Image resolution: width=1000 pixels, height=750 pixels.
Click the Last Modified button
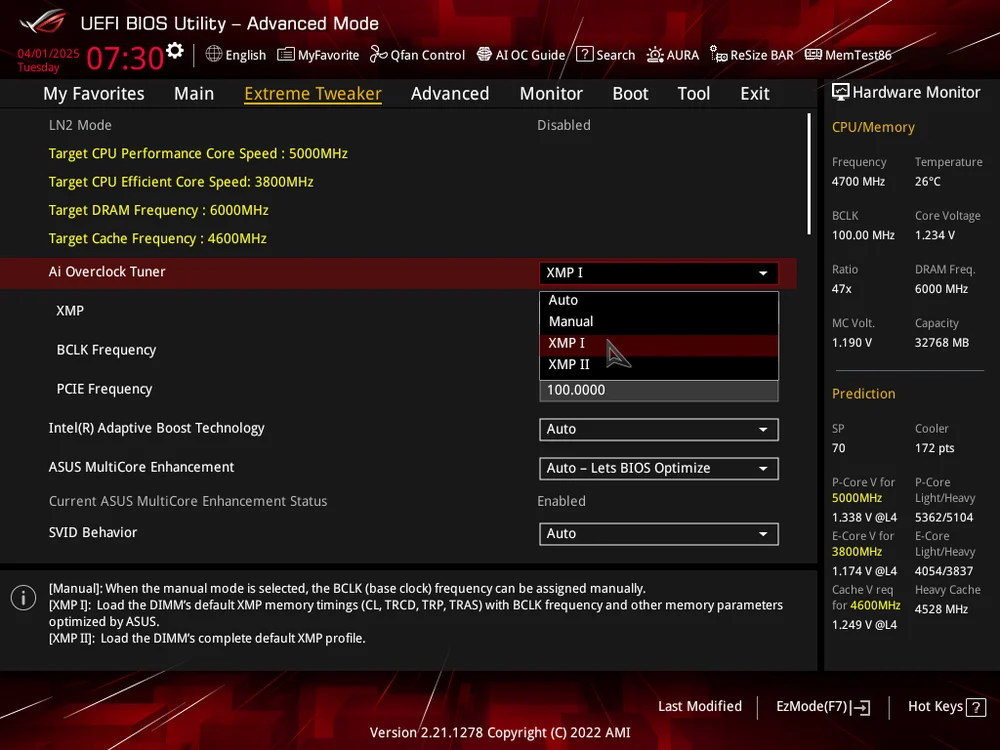click(x=700, y=707)
